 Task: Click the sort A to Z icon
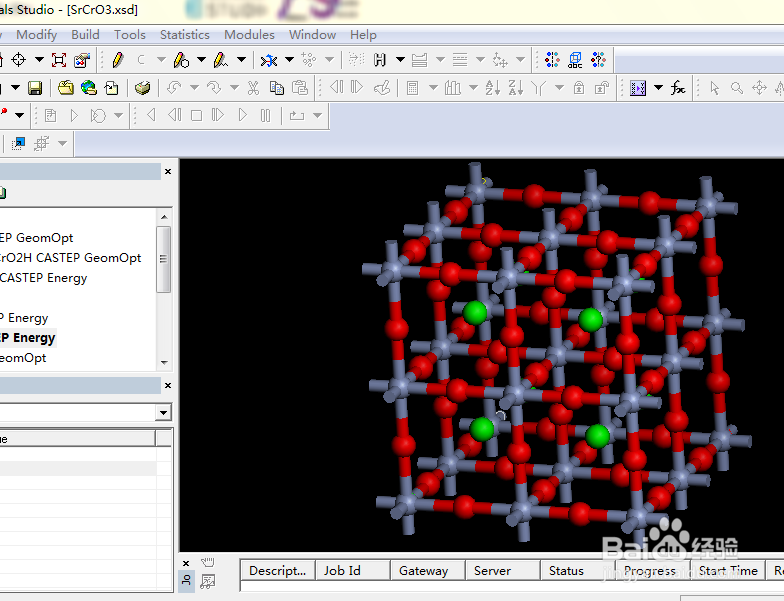[x=492, y=88]
